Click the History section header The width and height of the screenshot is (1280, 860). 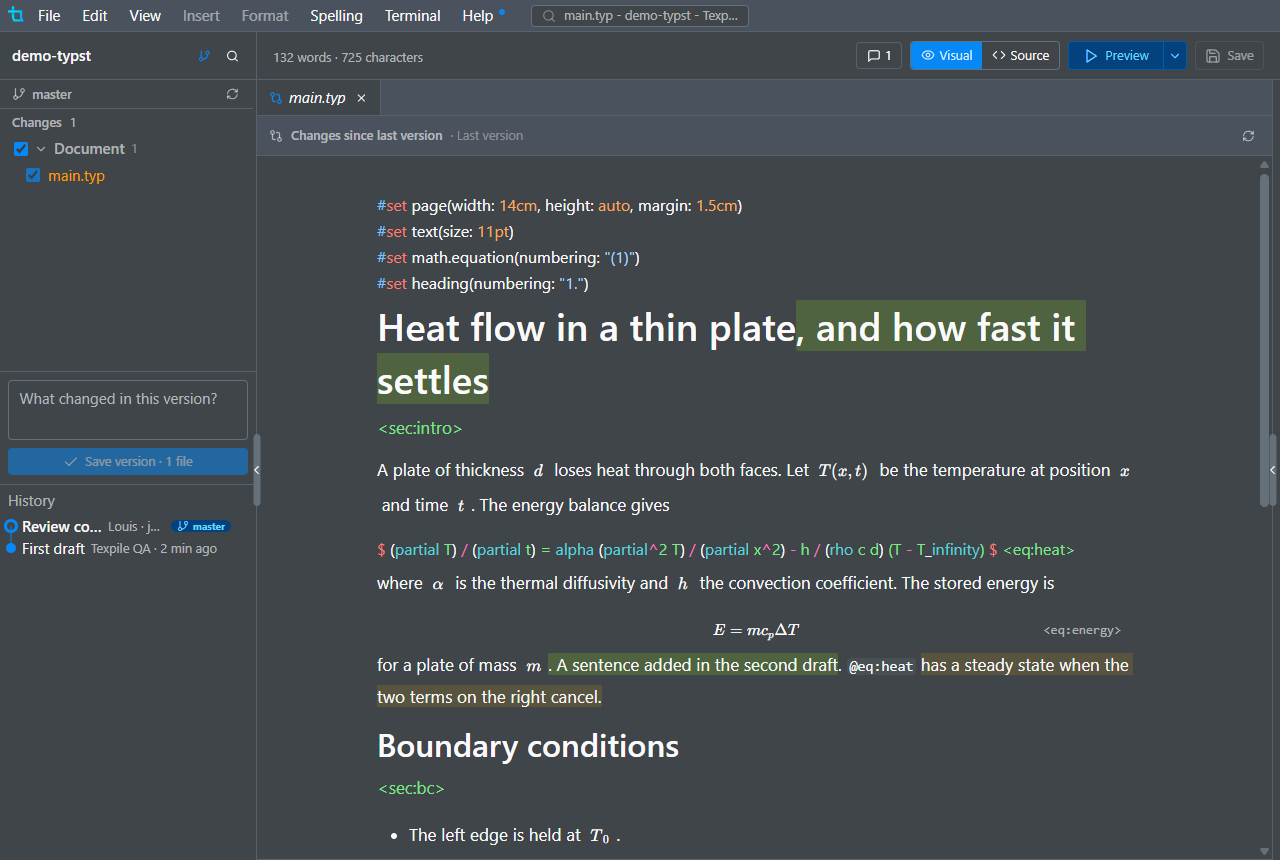pos(31,500)
